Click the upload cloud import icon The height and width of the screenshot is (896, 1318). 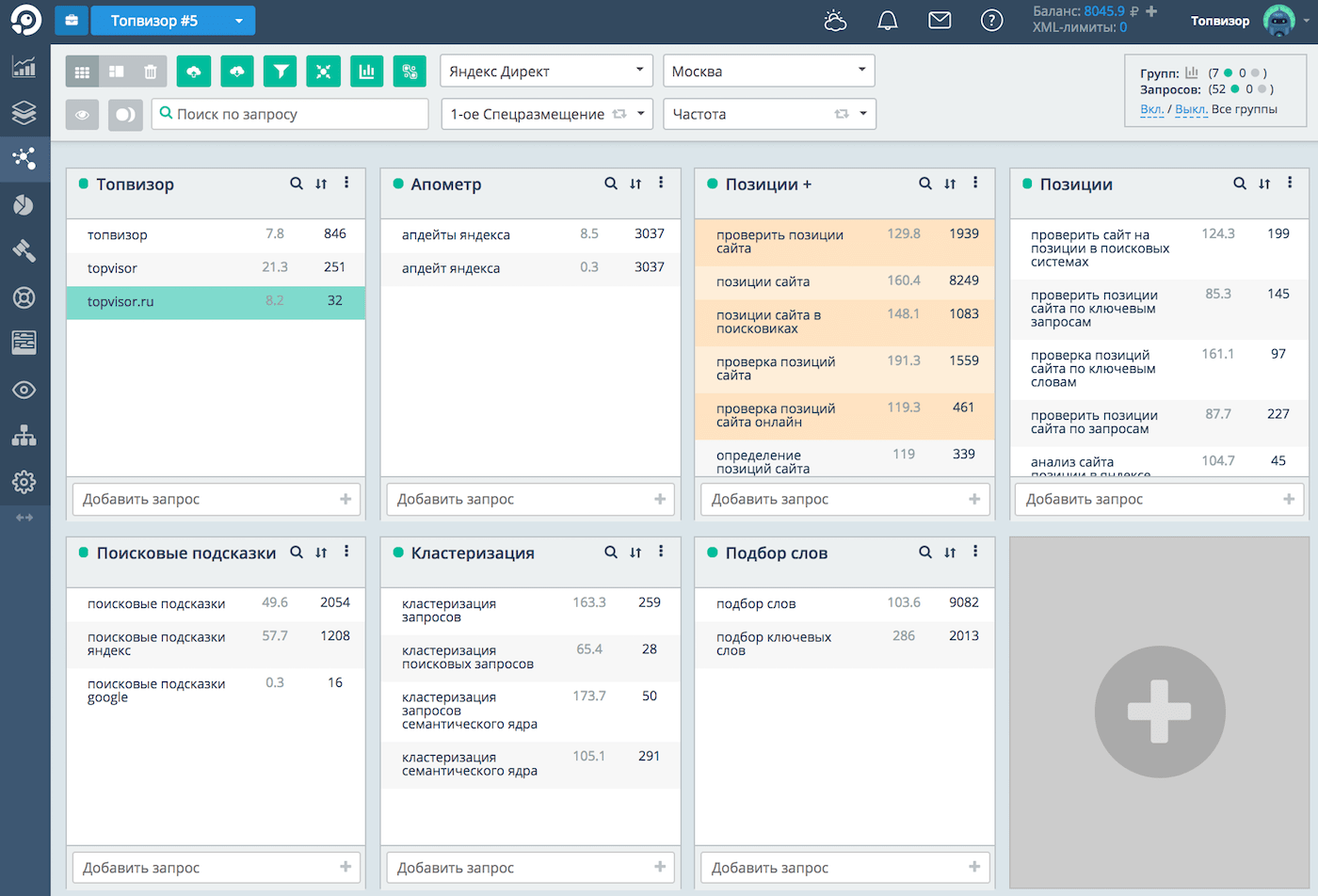point(193,72)
